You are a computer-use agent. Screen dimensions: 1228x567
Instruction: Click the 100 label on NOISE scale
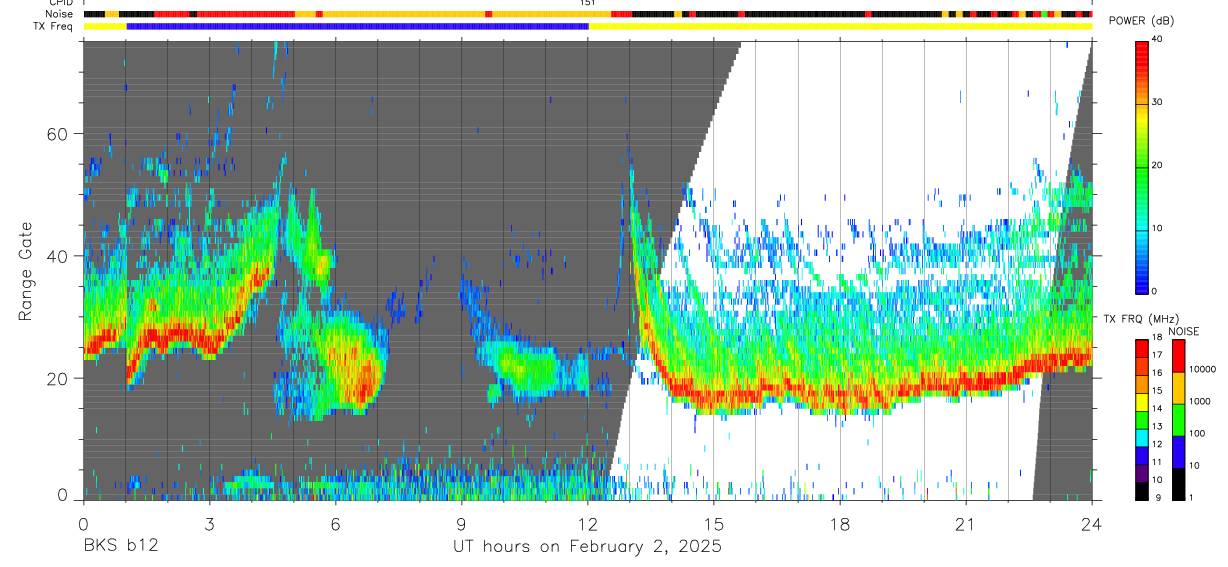(x=1197, y=434)
